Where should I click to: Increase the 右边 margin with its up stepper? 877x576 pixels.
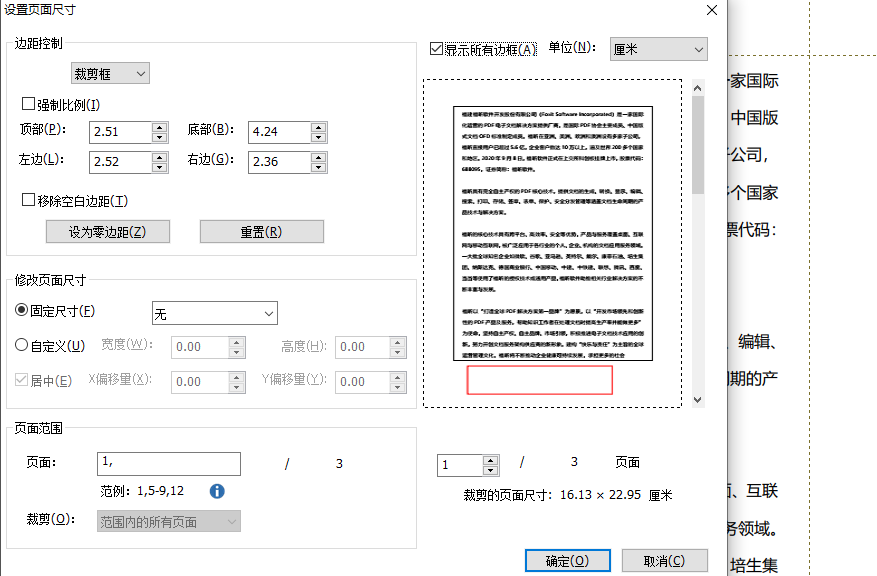[x=318, y=157]
